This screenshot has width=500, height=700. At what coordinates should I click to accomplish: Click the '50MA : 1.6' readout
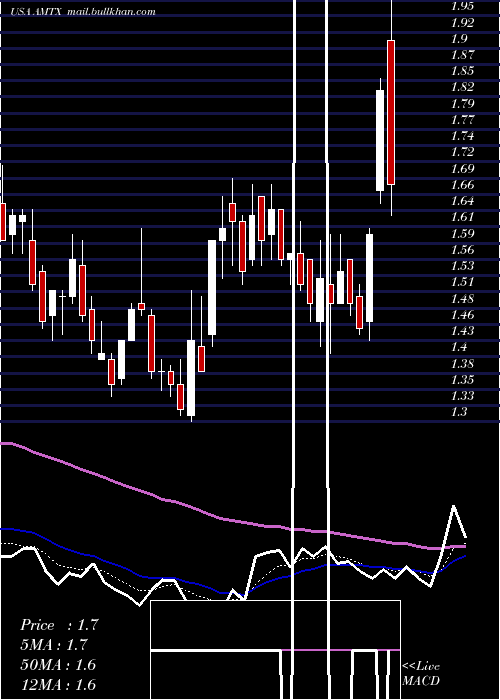coord(58,664)
